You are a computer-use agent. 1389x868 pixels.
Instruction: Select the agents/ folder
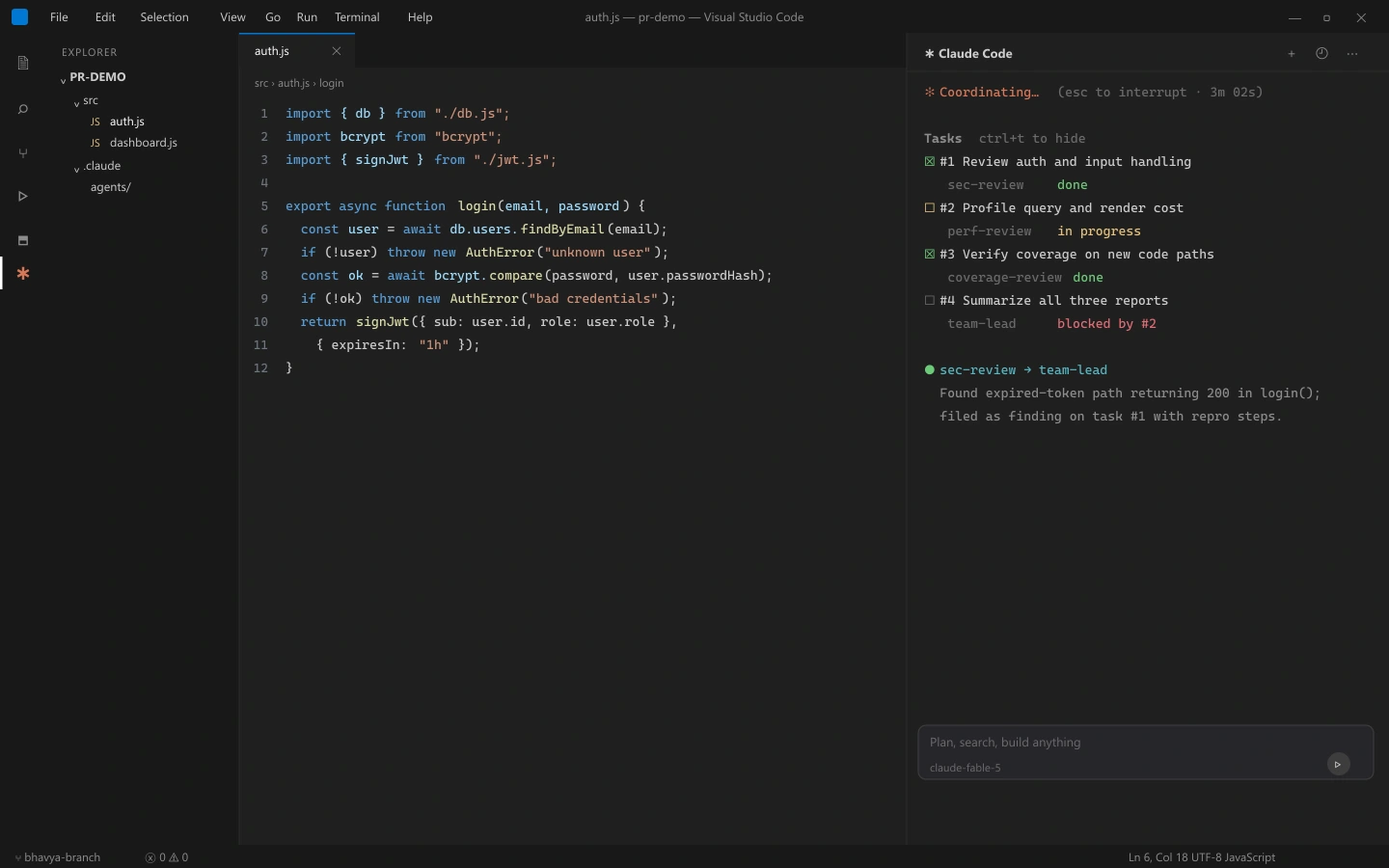pos(111,187)
